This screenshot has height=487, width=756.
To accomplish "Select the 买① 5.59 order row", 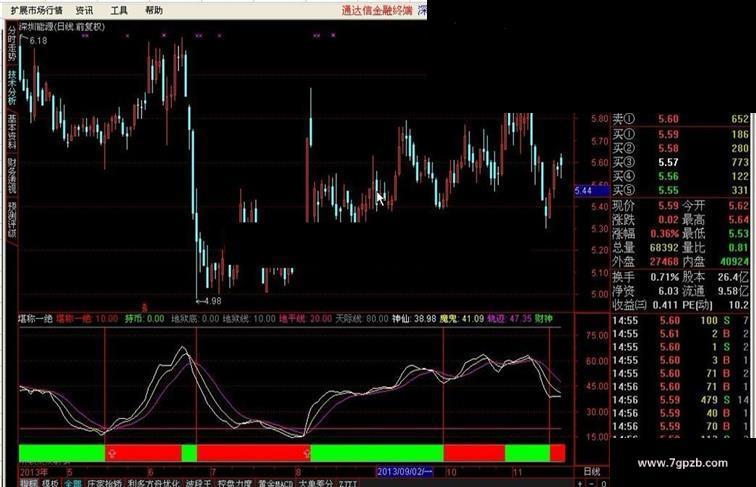I will (x=680, y=134).
